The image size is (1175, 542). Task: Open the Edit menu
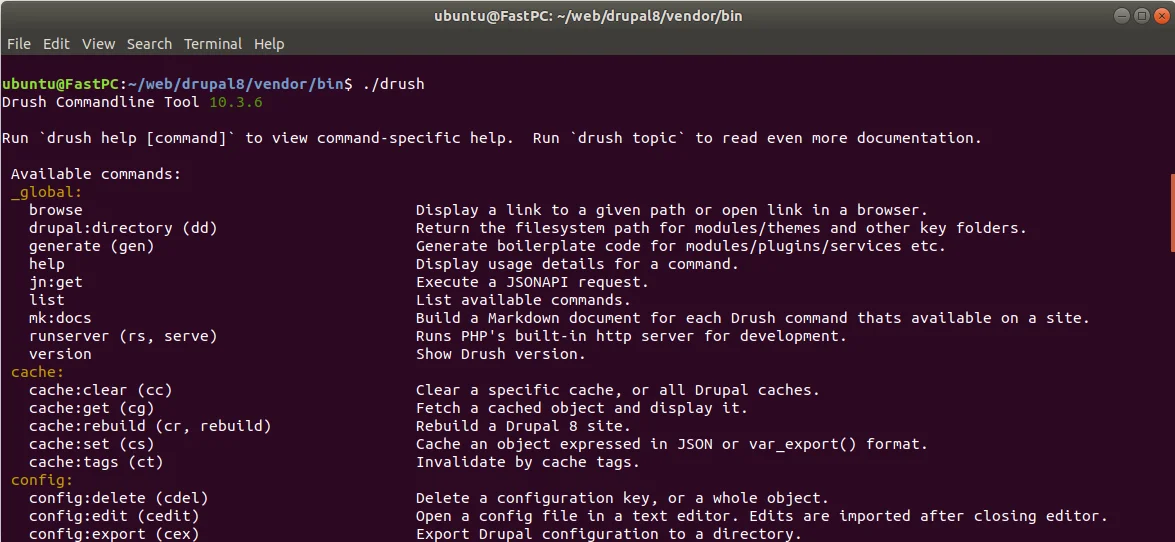[x=56, y=44]
